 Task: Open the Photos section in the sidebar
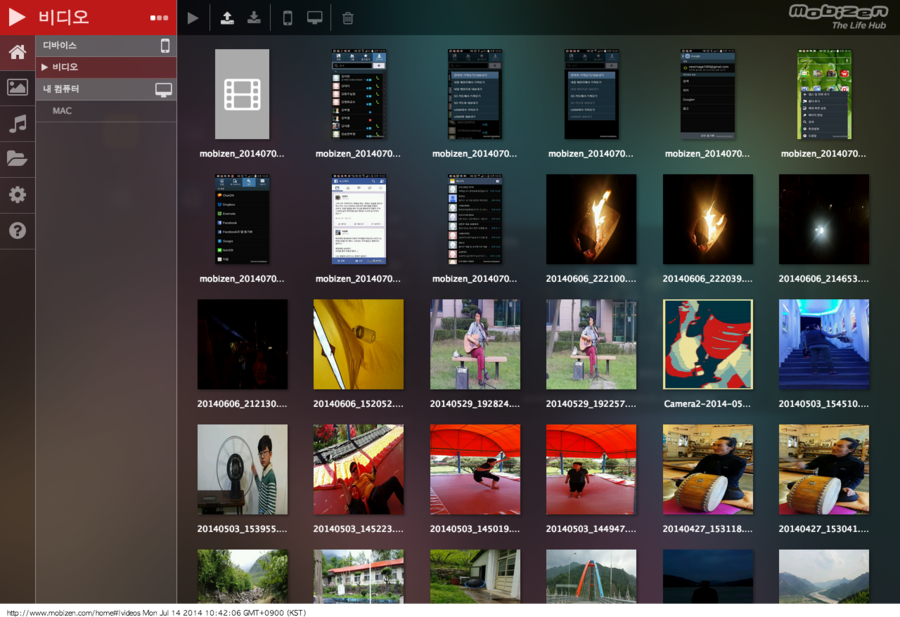pos(17,88)
